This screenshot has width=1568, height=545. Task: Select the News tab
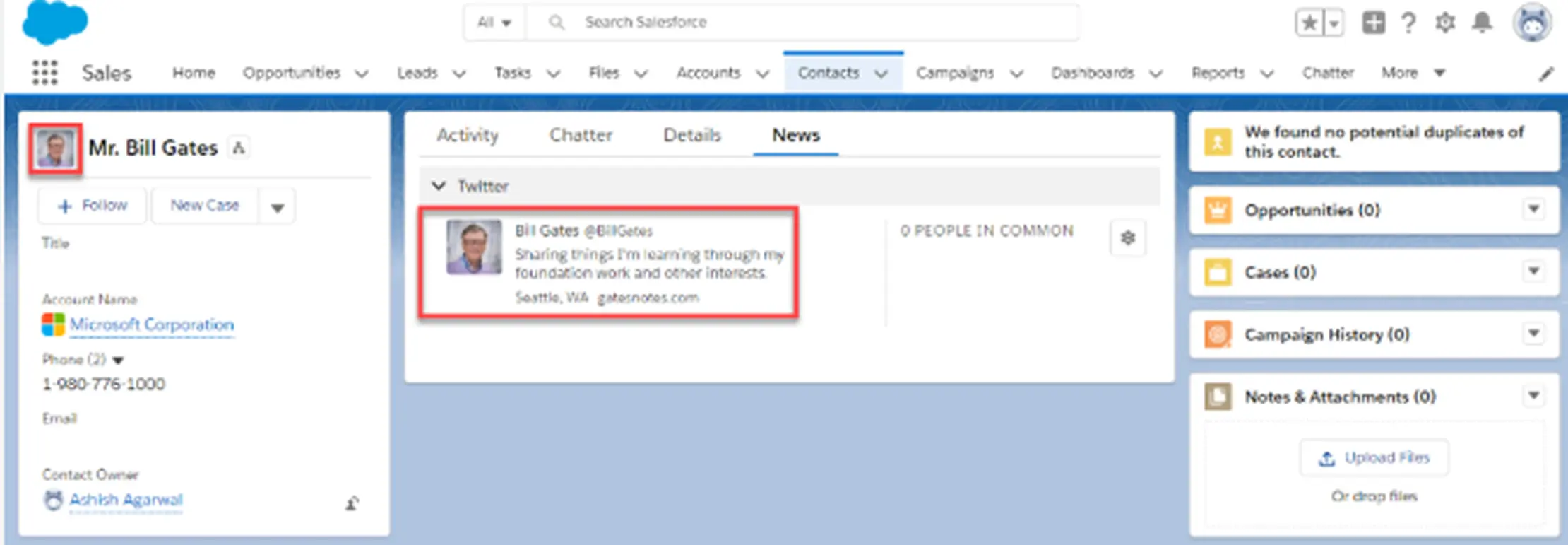click(x=796, y=135)
